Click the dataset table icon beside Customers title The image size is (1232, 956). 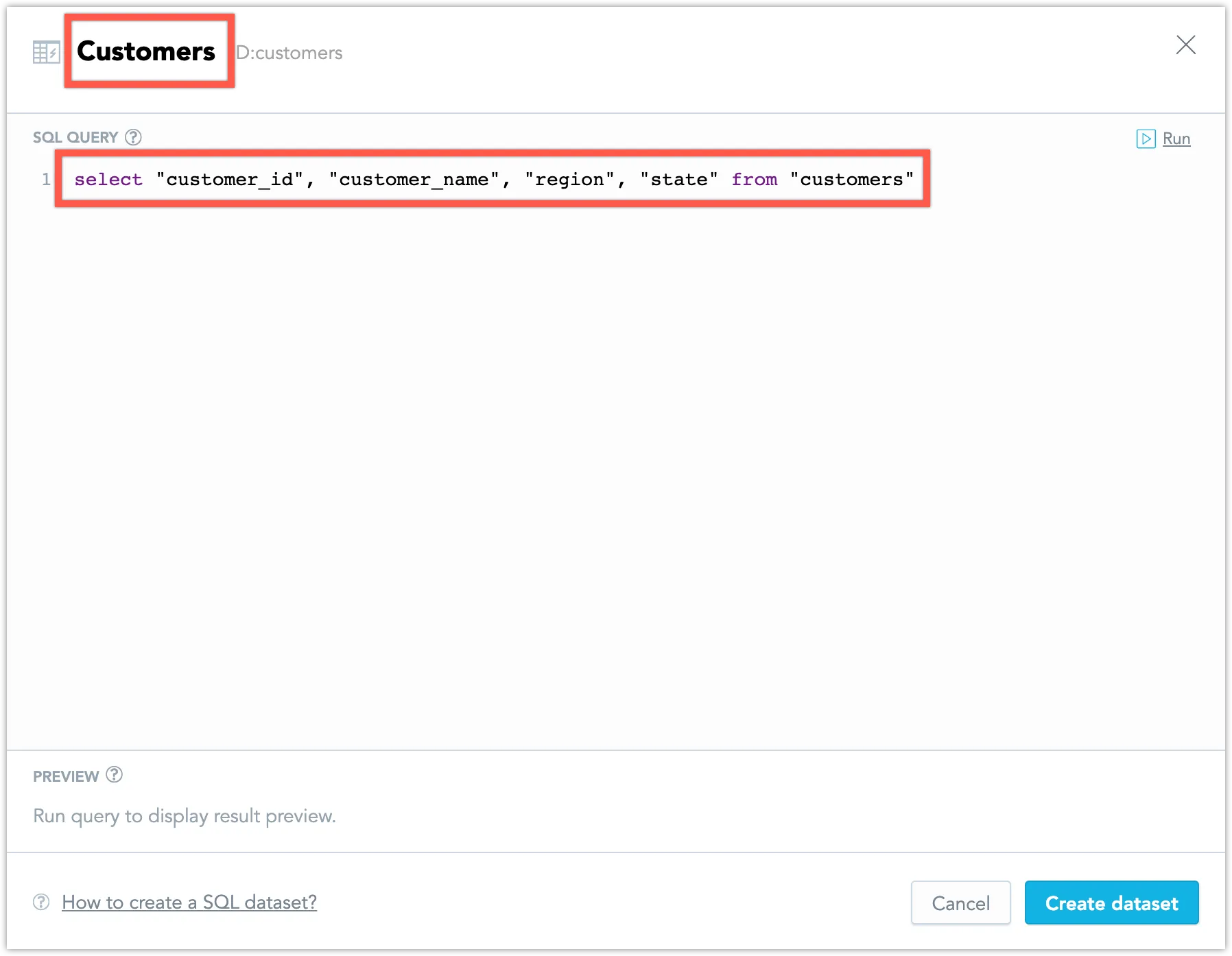46,51
